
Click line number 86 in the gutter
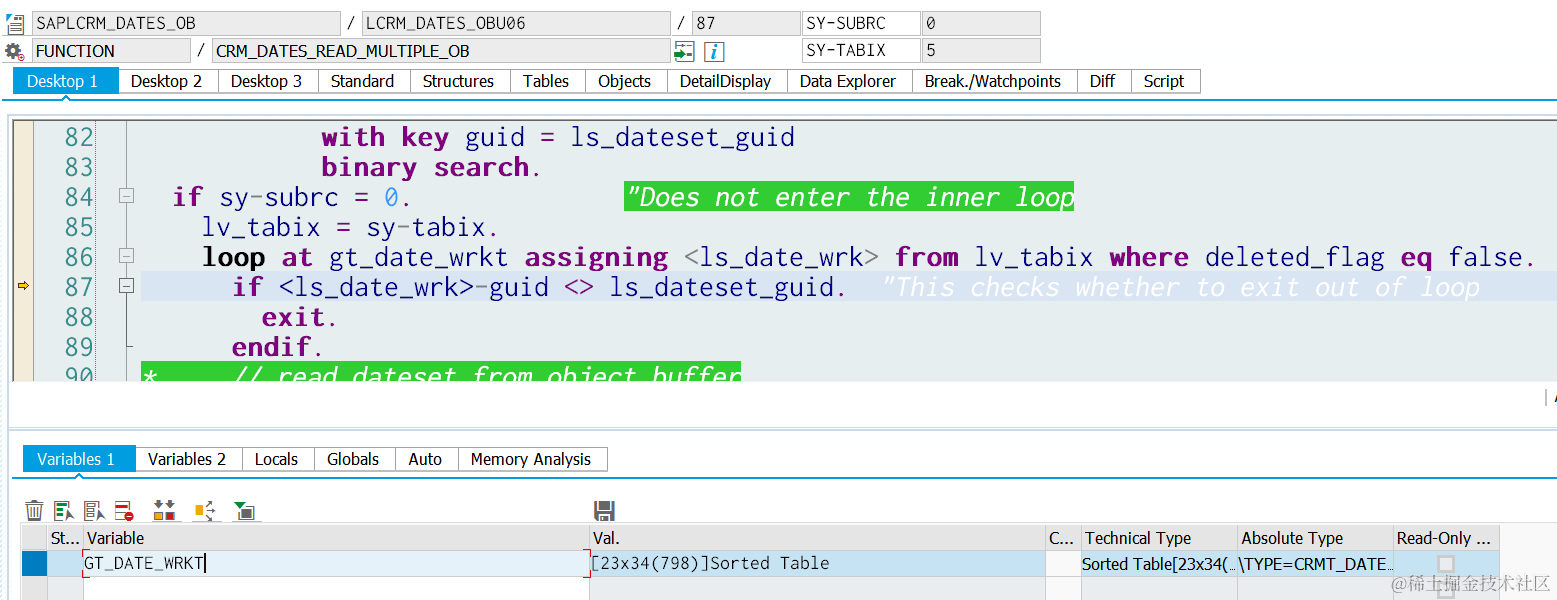(79, 257)
